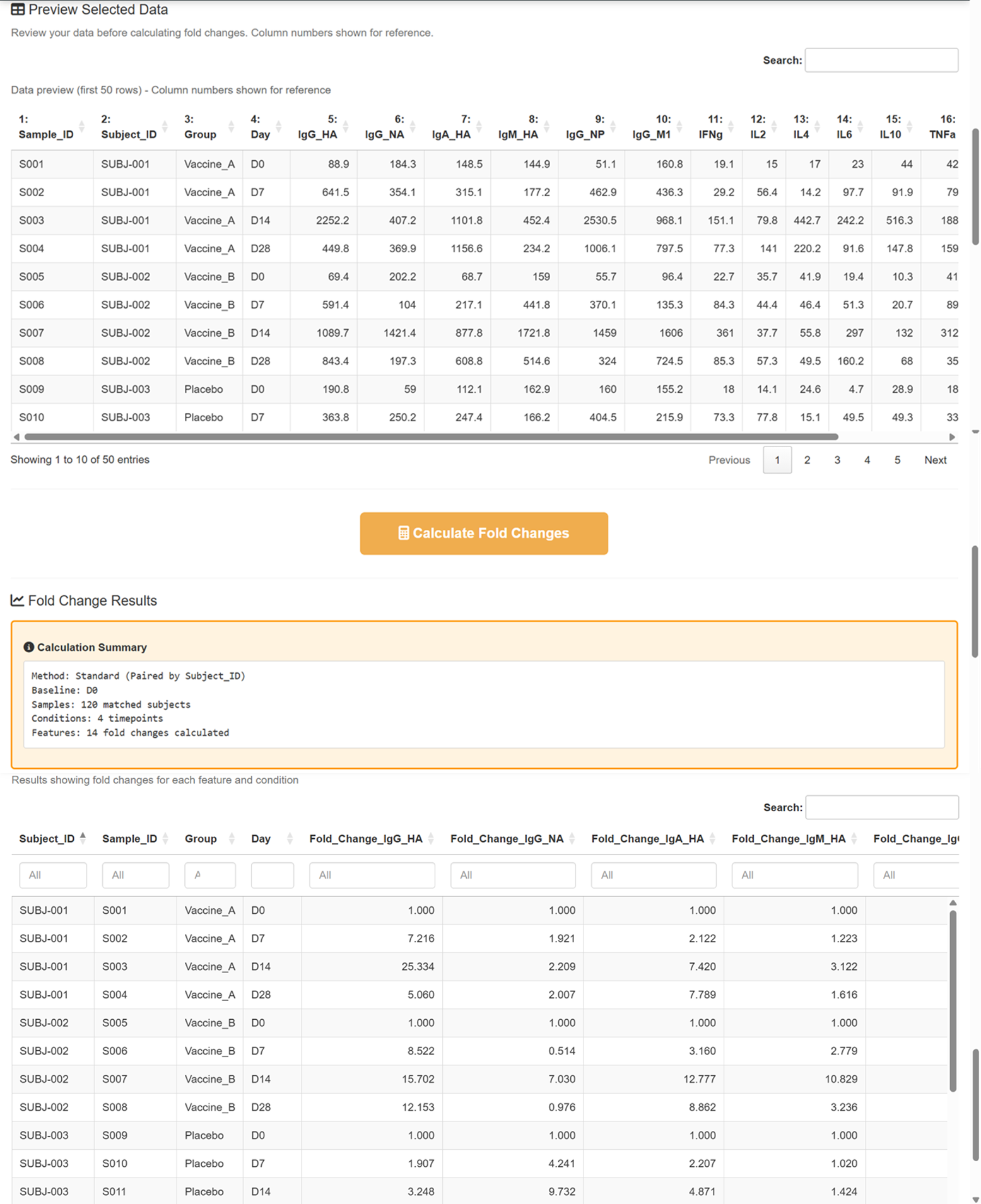Image resolution: width=981 pixels, height=1204 pixels.
Task: Sort preview table by IgG_NA column
Action: pos(391,127)
